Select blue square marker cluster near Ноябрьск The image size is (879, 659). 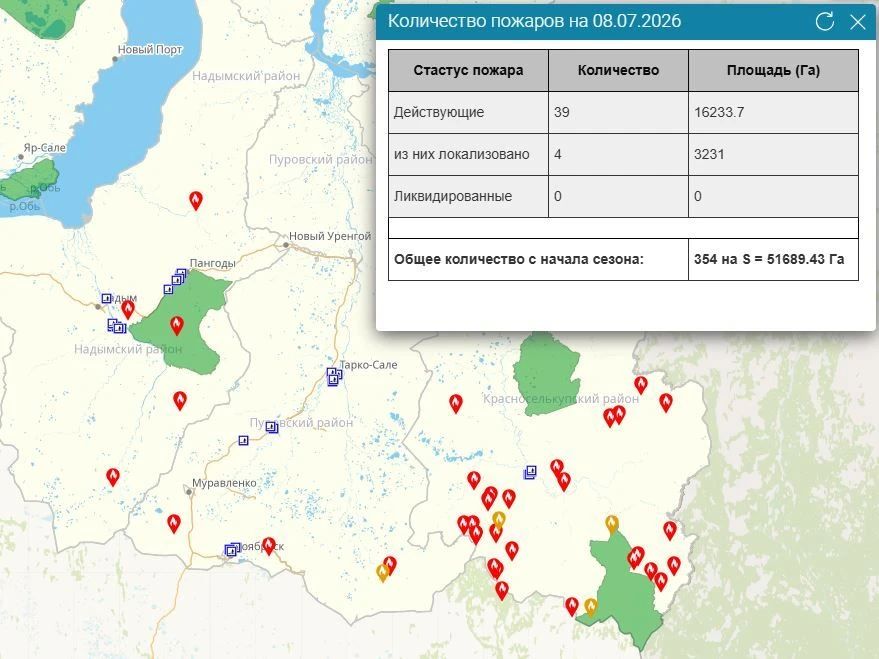pyautogui.click(x=232, y=549)
